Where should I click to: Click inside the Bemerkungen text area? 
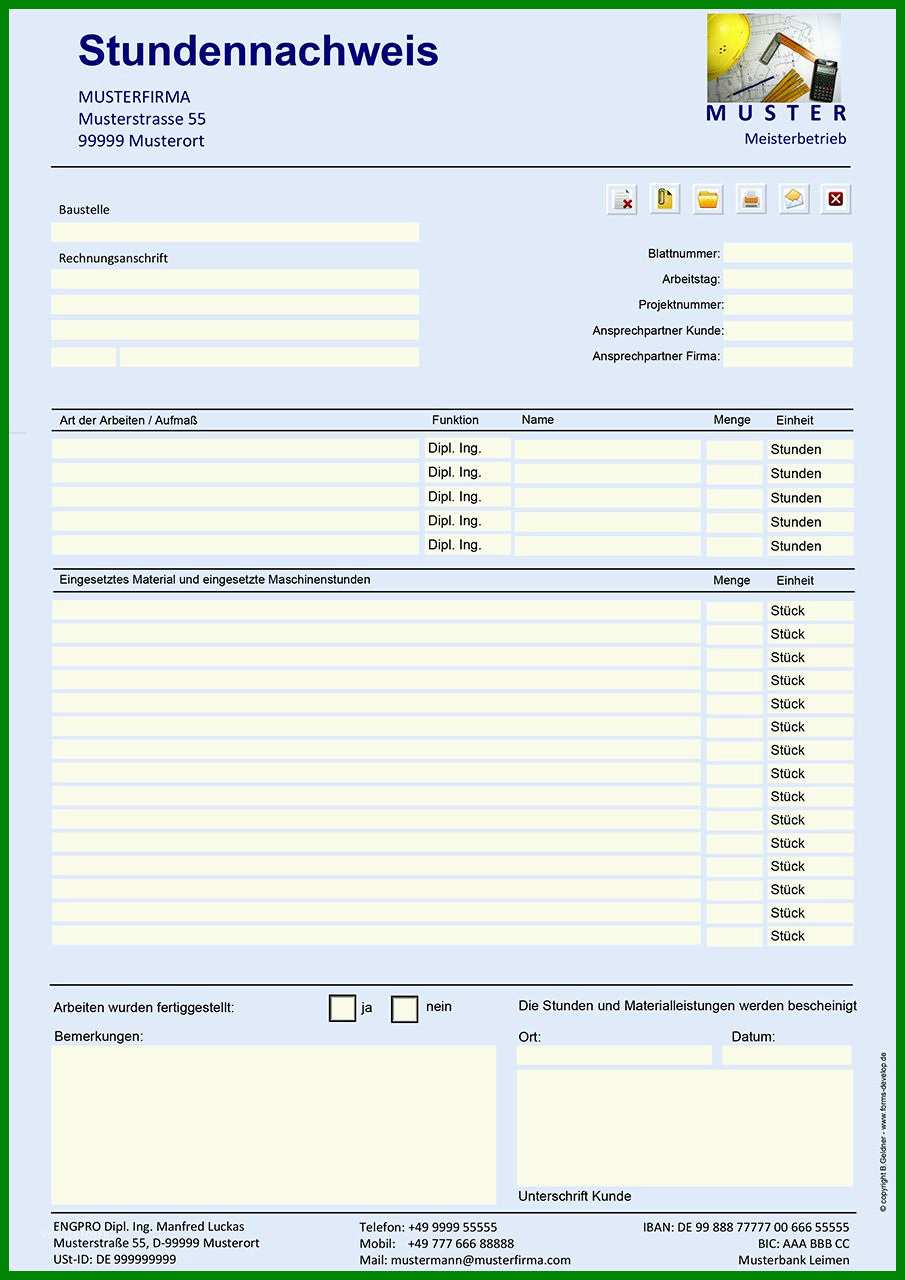click(274, 1125)
